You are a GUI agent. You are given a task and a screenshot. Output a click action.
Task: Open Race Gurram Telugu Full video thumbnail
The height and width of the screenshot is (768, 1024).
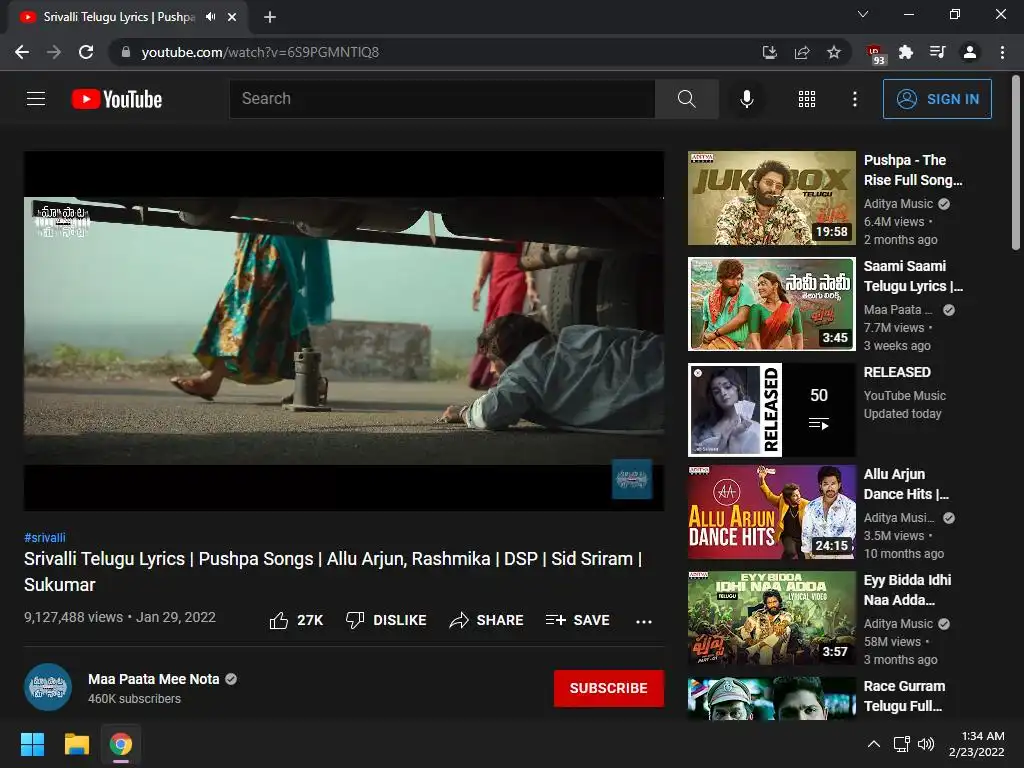[772, 699]
